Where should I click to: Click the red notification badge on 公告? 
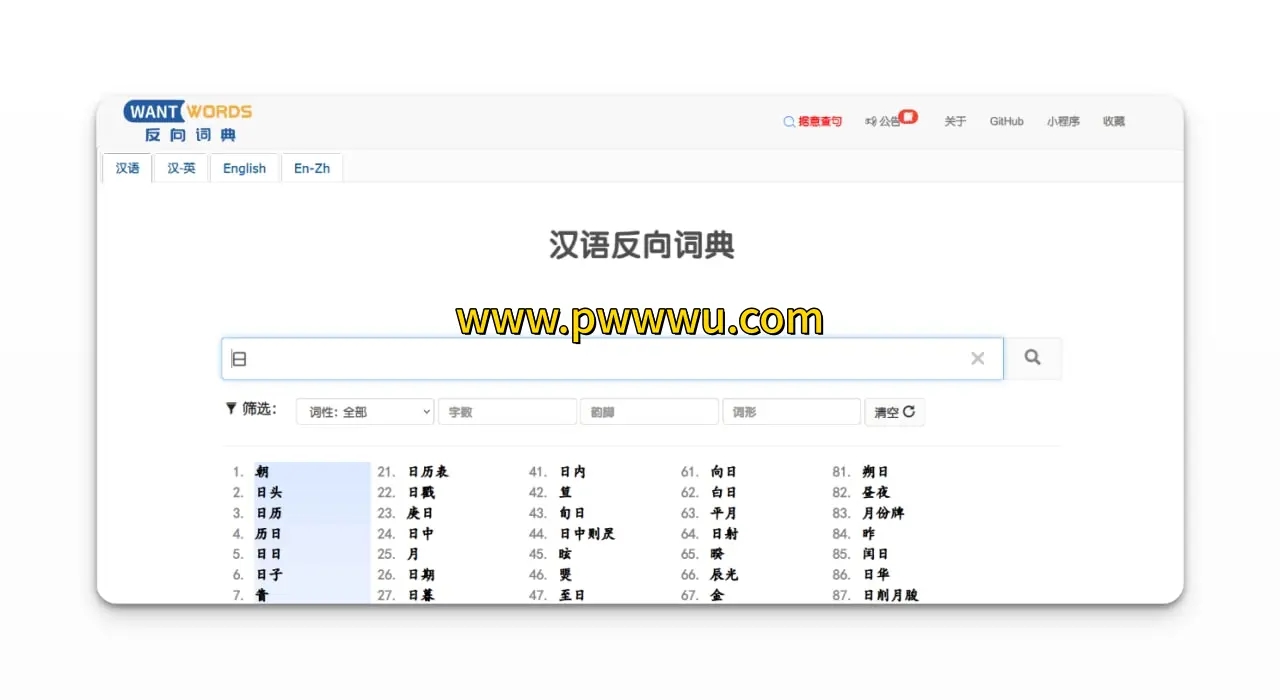coord(908,117)
